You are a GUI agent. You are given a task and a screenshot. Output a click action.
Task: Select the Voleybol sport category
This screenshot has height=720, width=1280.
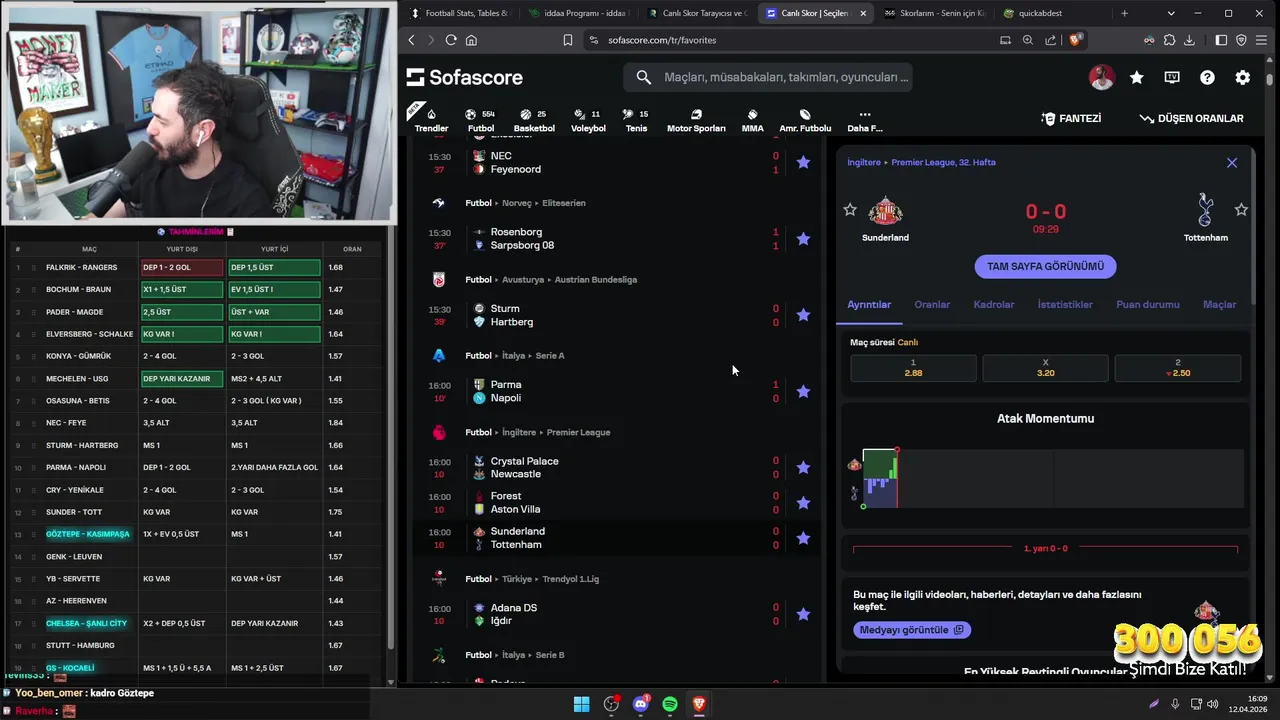pyautogui.click(x=588, y=120)
